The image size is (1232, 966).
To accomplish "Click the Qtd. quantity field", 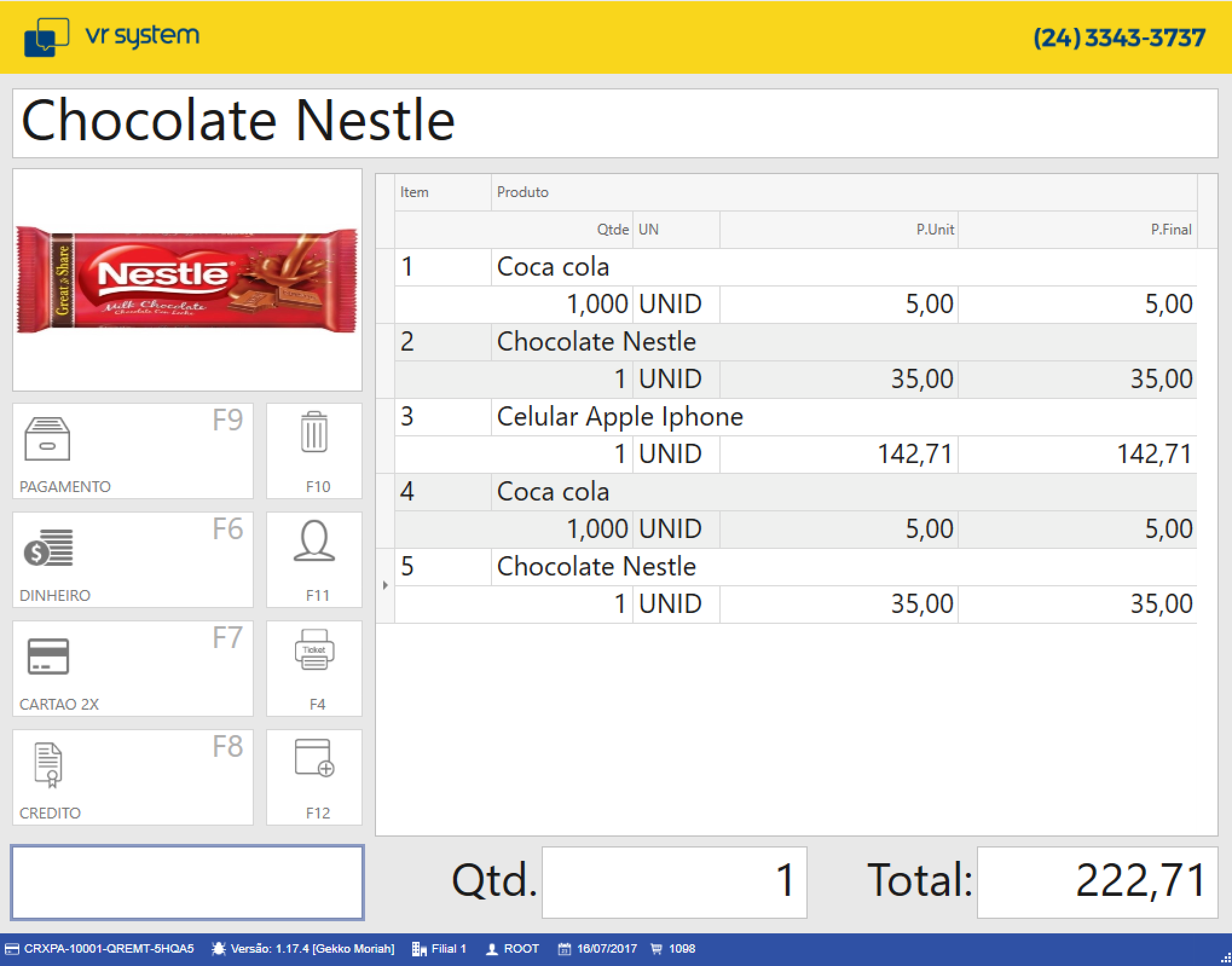I will tap(674, 882).
